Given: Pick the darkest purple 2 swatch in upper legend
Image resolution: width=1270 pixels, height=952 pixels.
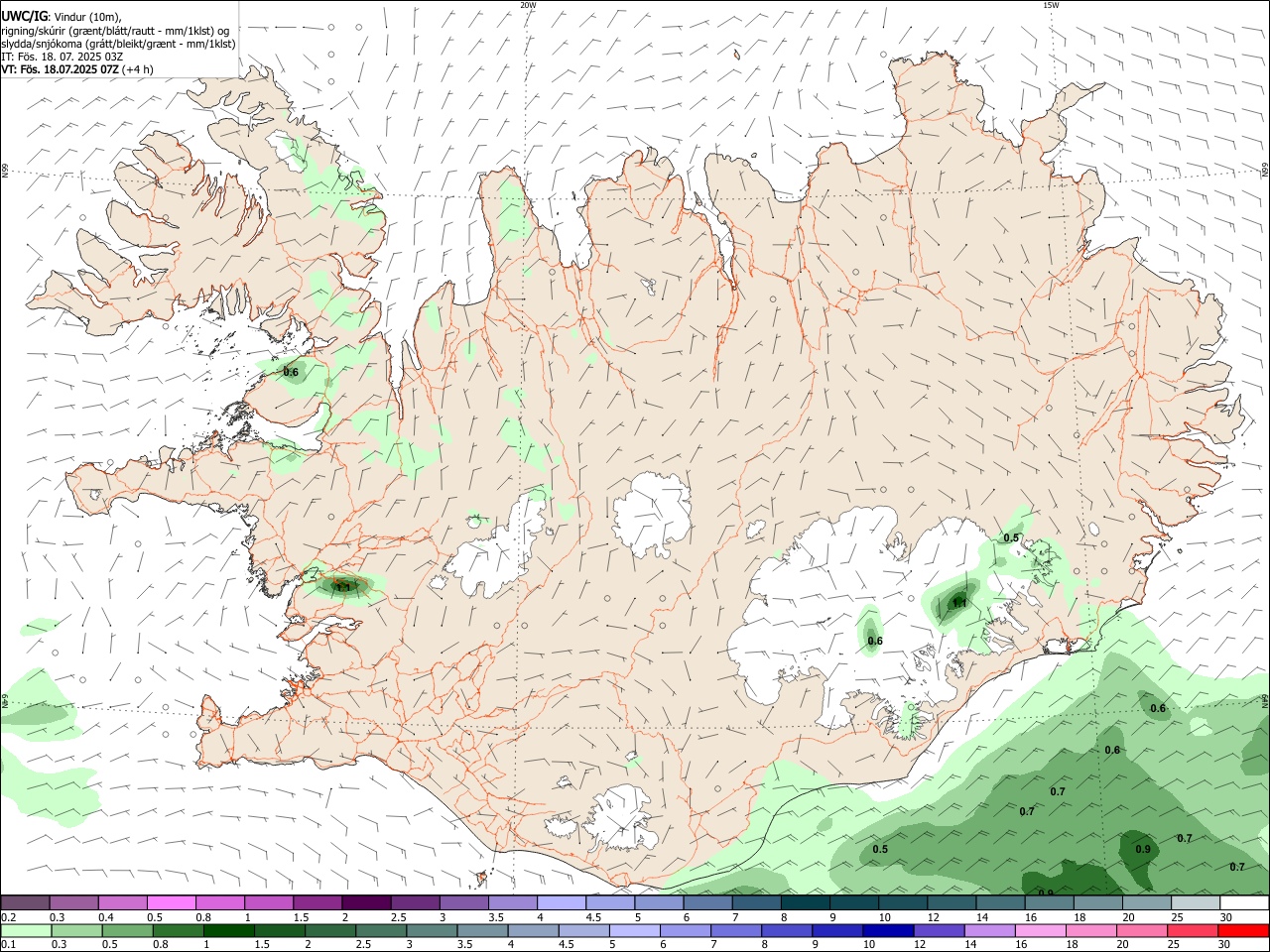Looking at the screenshot, I should [x=366, y=902].
